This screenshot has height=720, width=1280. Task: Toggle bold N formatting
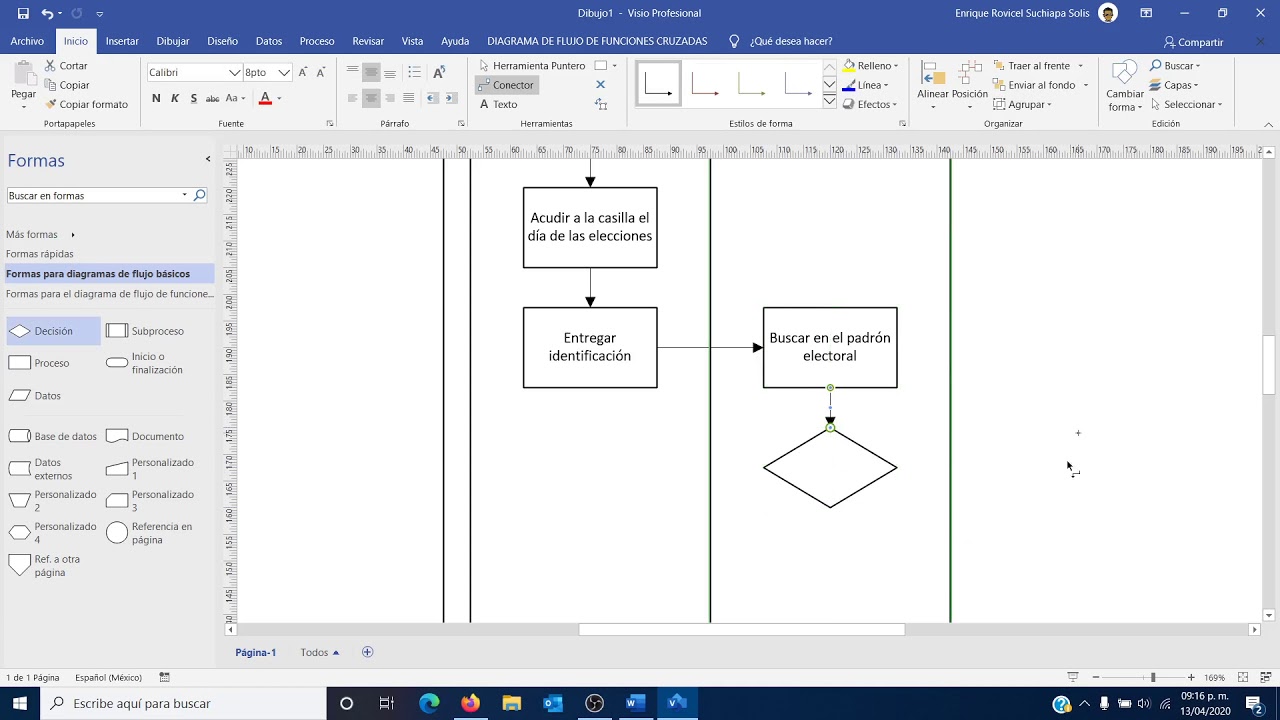(156, 98)
